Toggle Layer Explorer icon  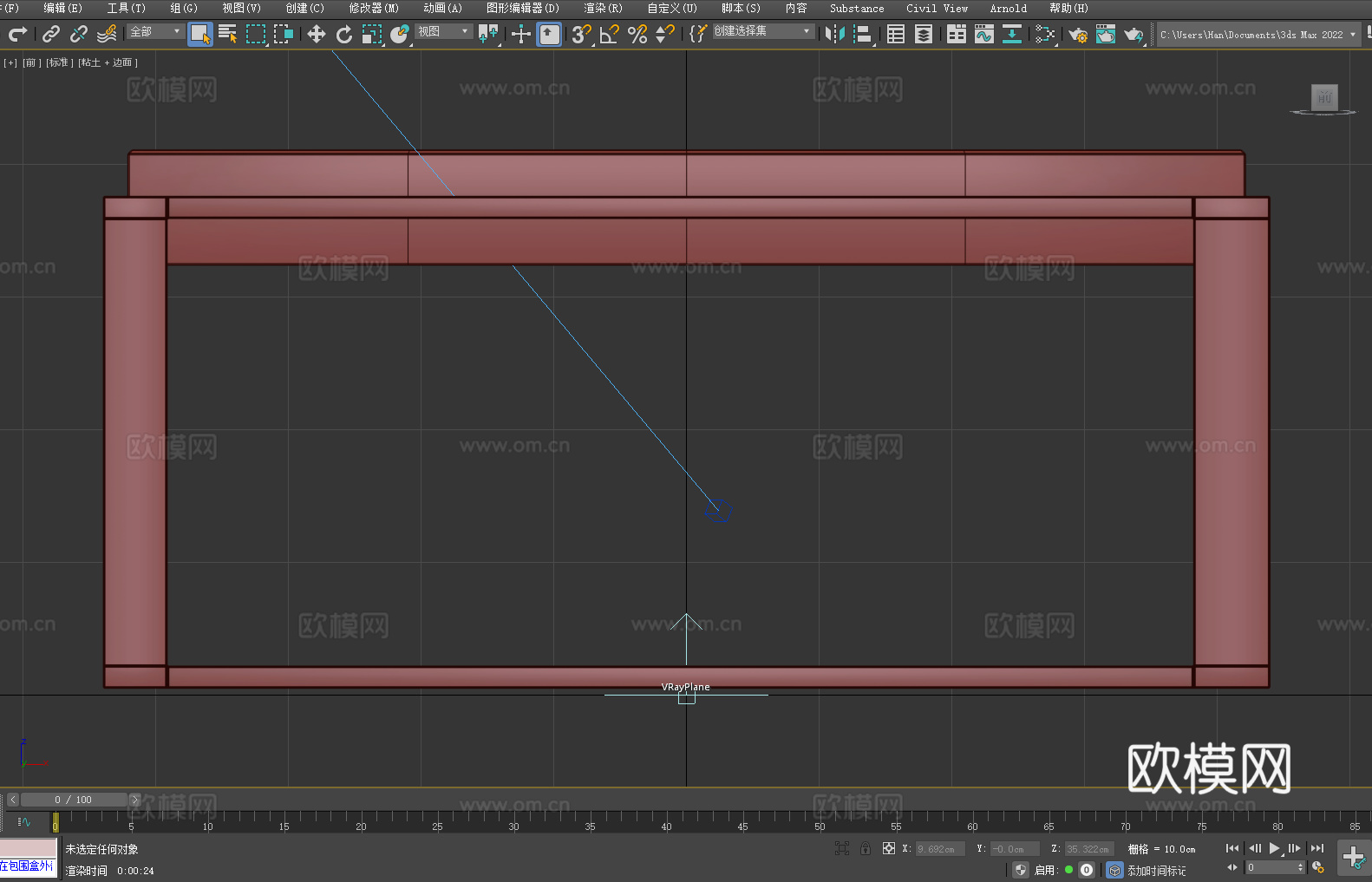pyautogui.click(x=924, y=34)
